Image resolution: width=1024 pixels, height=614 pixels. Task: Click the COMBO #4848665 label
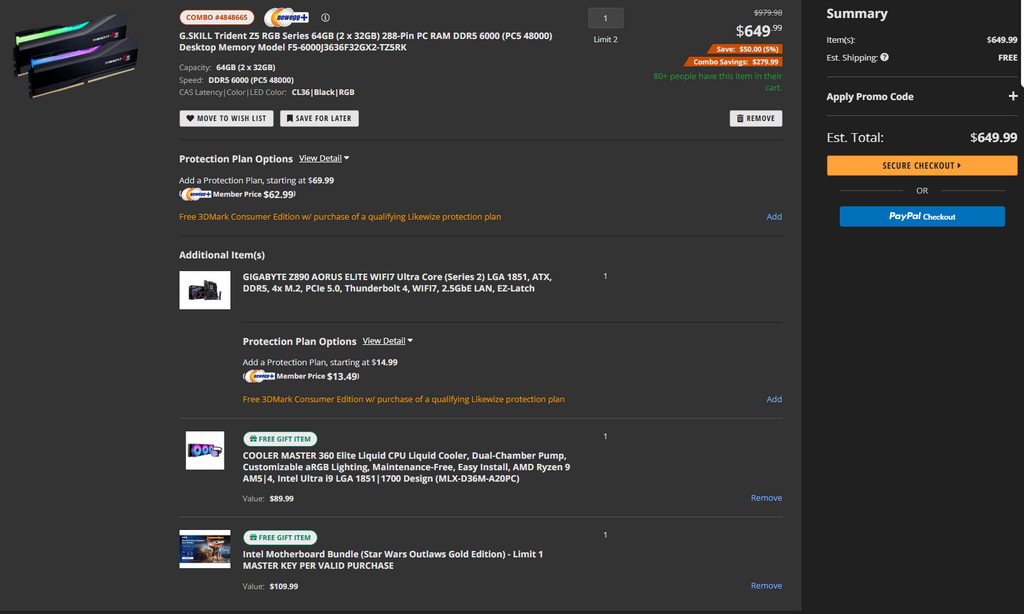(x=217, y=18)
